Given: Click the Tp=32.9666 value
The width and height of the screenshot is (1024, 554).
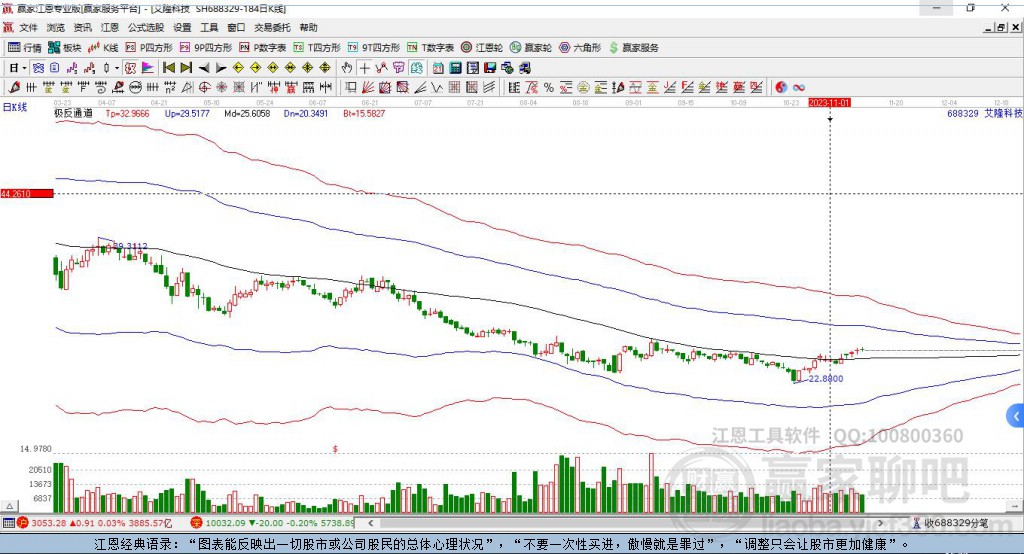Looking at the screenshot, I should 127,114.
